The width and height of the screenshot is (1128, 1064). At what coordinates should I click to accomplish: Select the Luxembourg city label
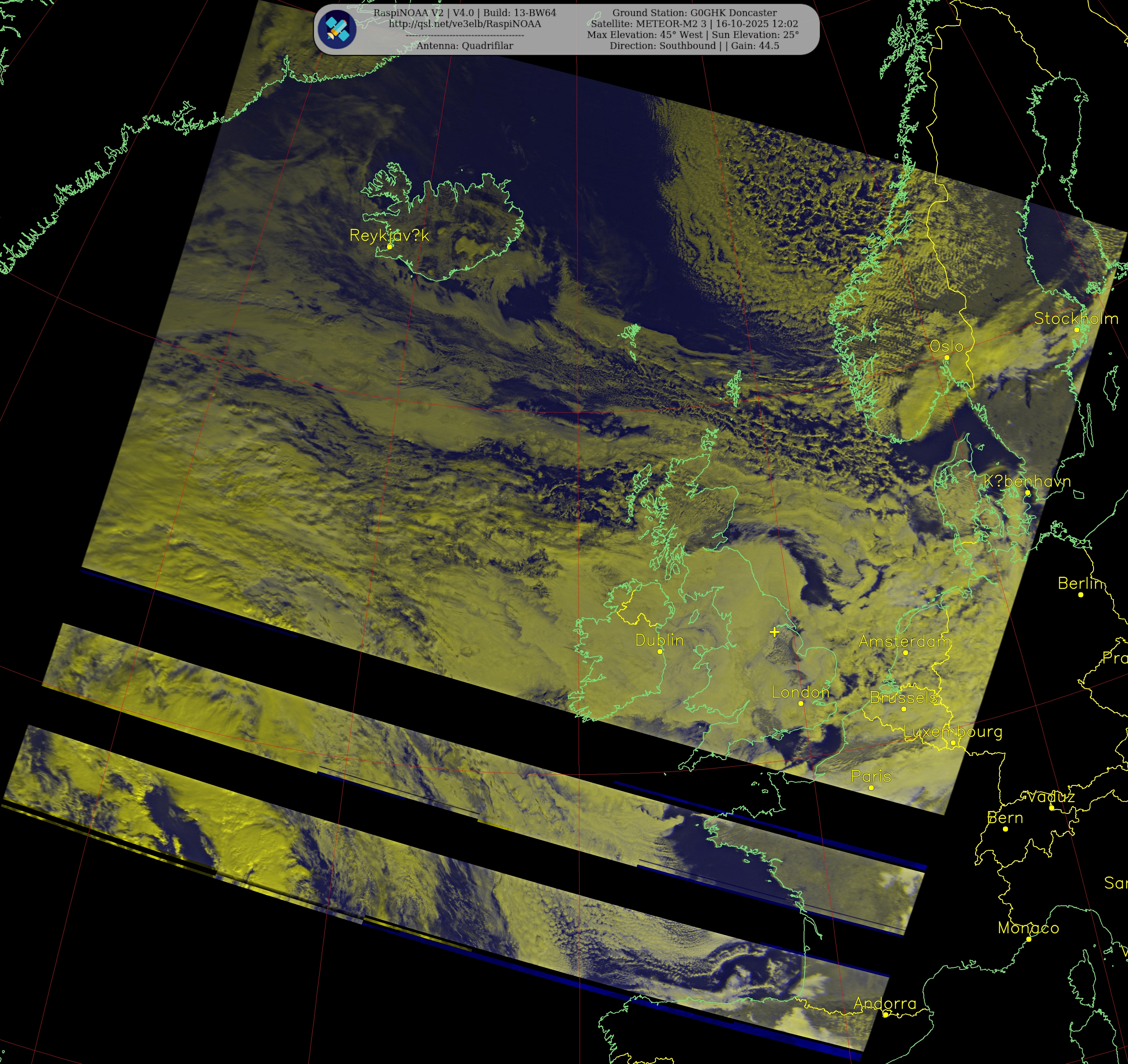tap(953, 732)
